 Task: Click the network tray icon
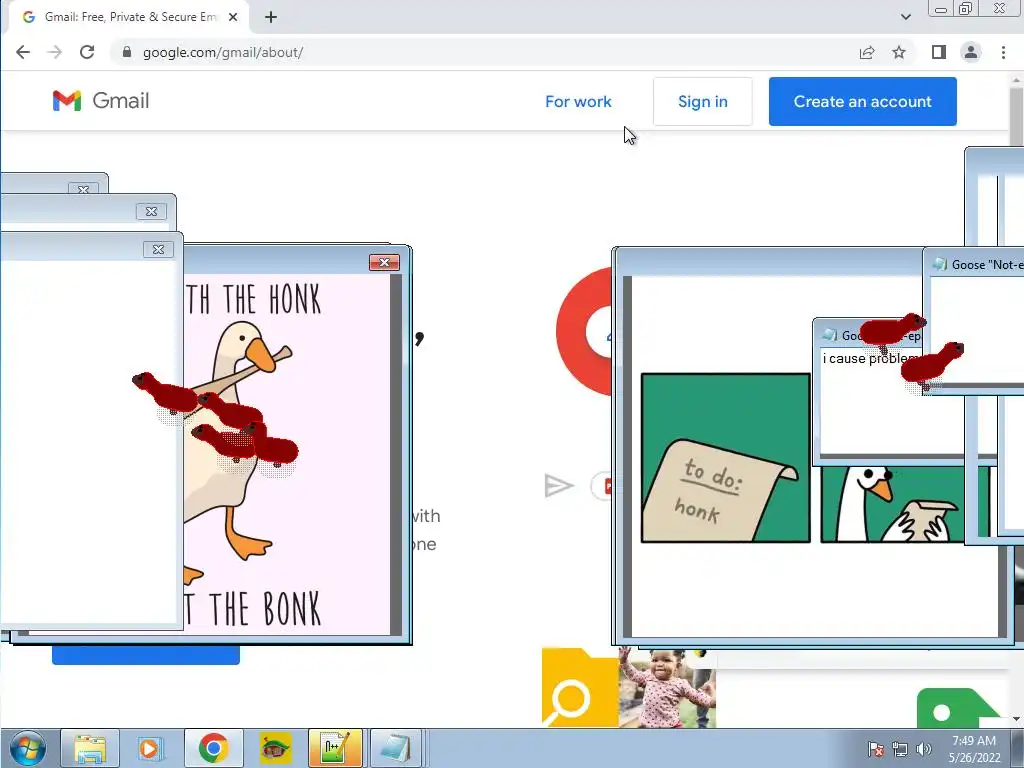point(900,749)
